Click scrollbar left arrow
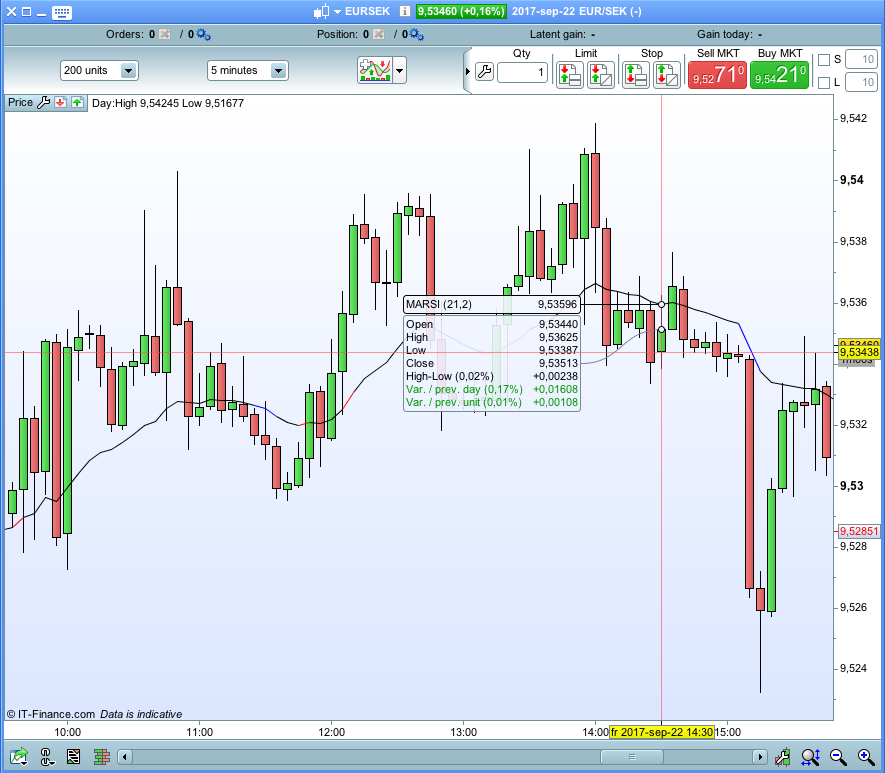This screenshot has width=885, height=773. [x=125, y=757]
